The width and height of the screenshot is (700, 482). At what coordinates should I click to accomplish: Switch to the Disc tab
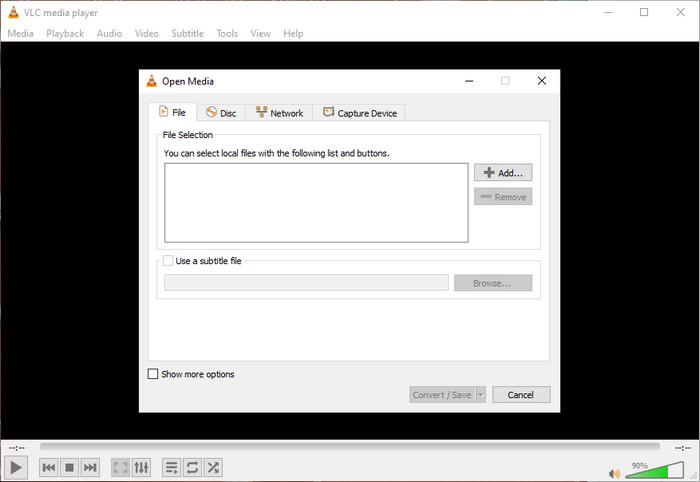click(x=221, y=113)
